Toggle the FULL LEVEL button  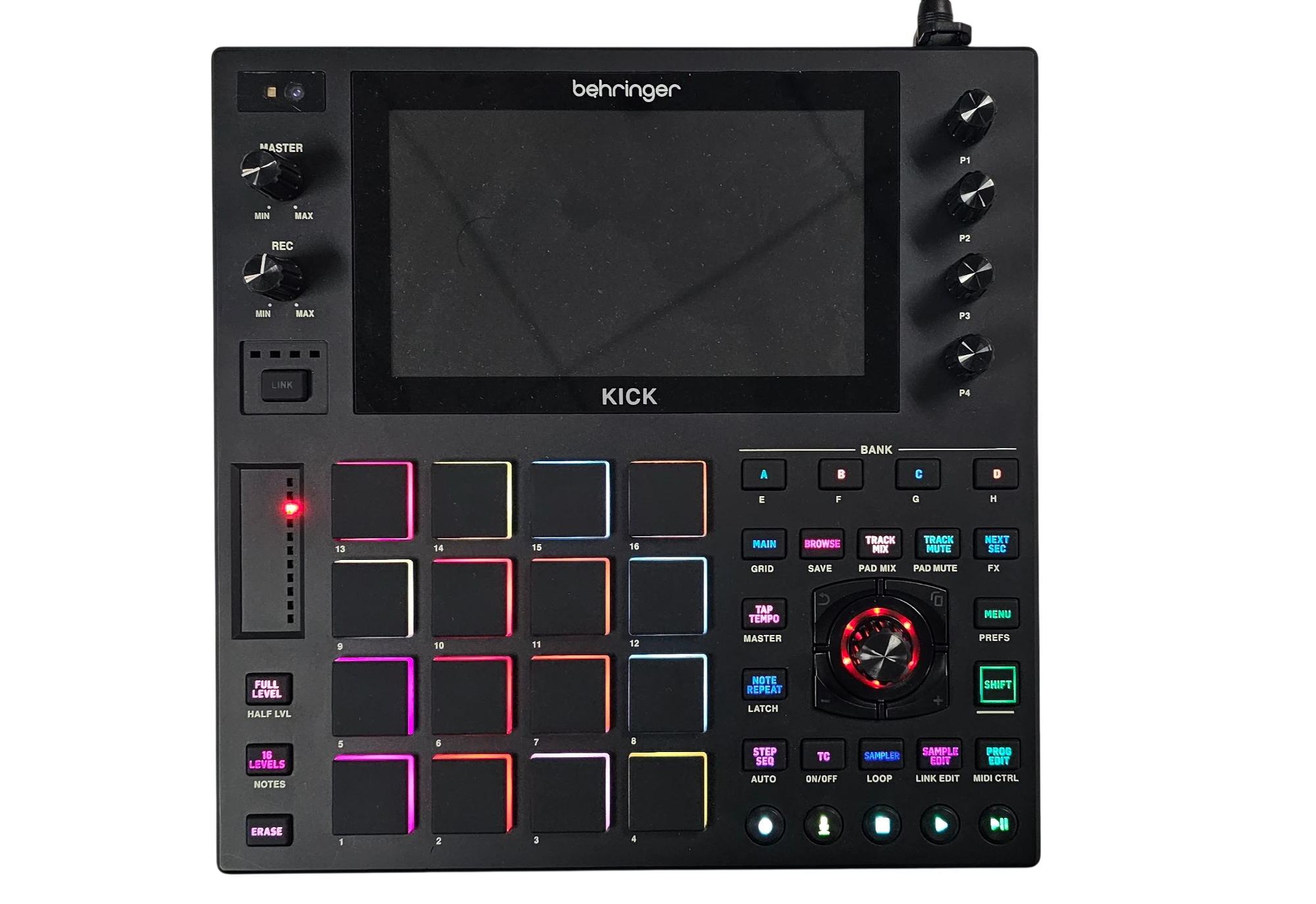(267, 689)
